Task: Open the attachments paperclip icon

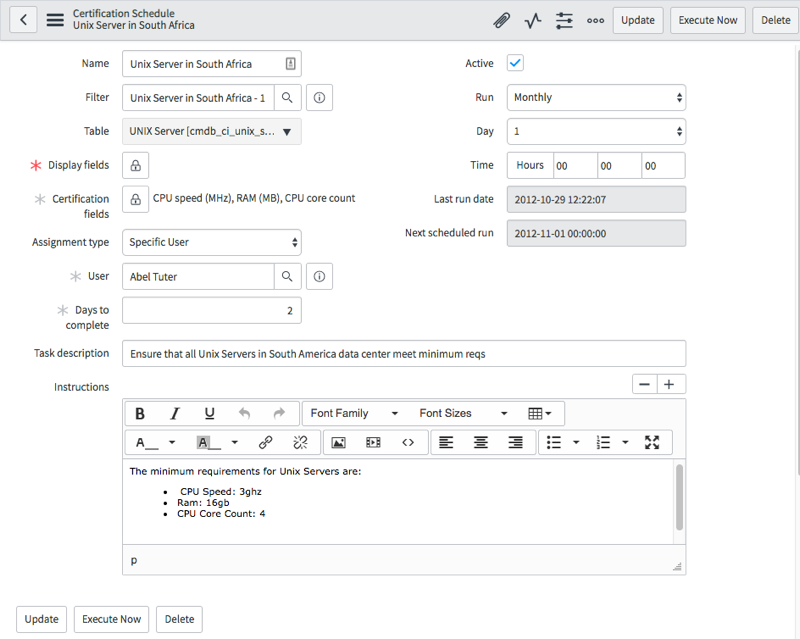Action: 502,20
